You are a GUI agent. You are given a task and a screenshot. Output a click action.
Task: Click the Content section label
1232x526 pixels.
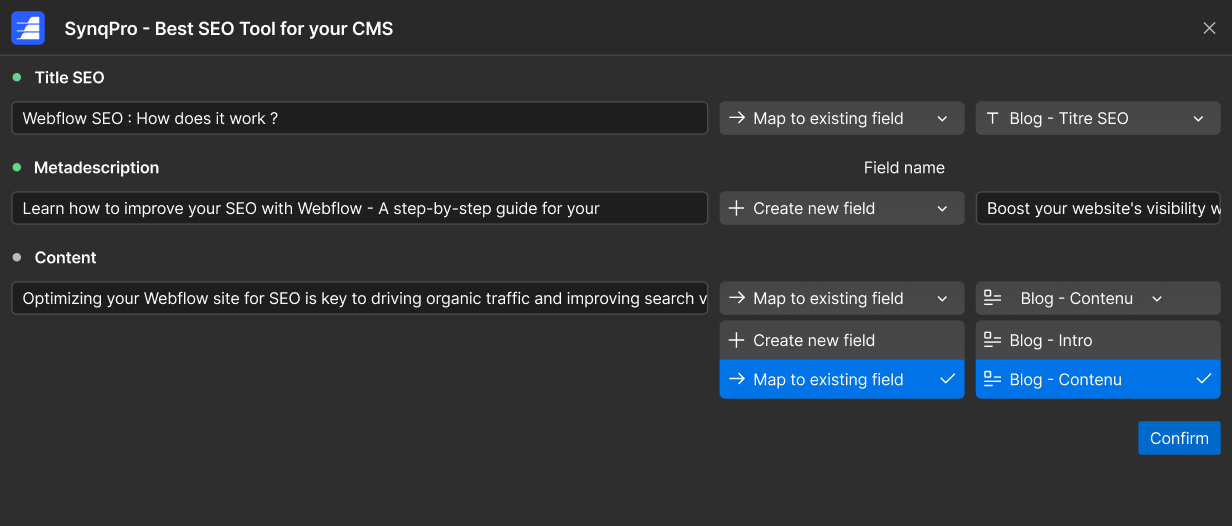tap(65, 257)
